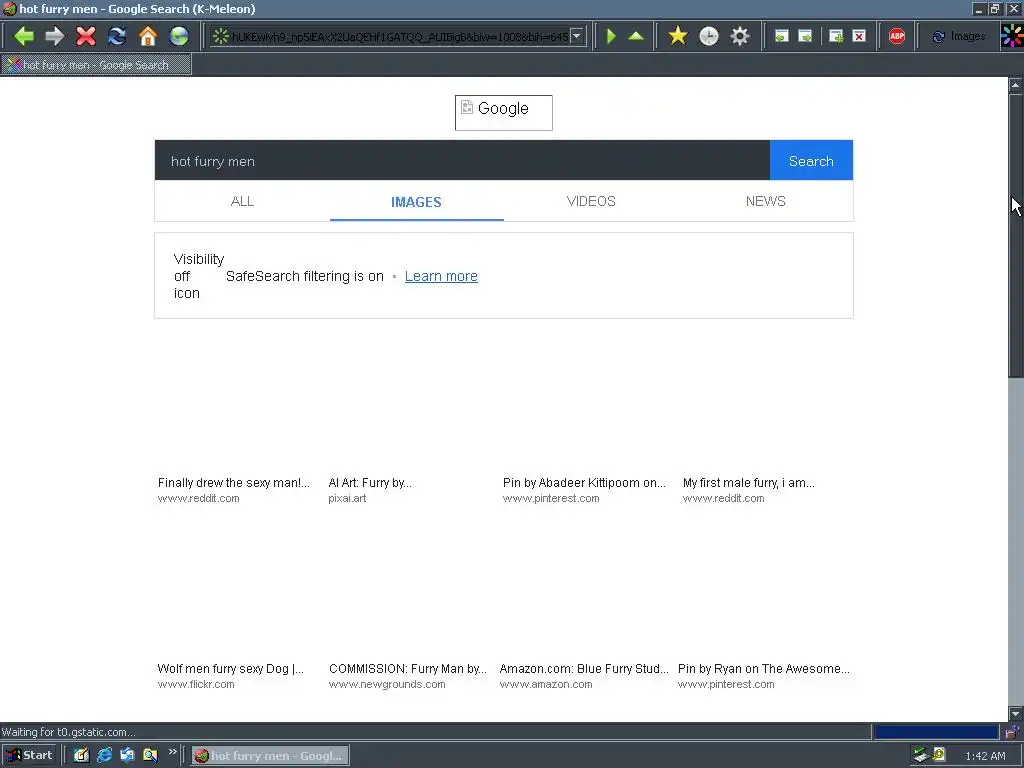
Task: Click the www.amazon.com source text
Action: coord(546,684)
